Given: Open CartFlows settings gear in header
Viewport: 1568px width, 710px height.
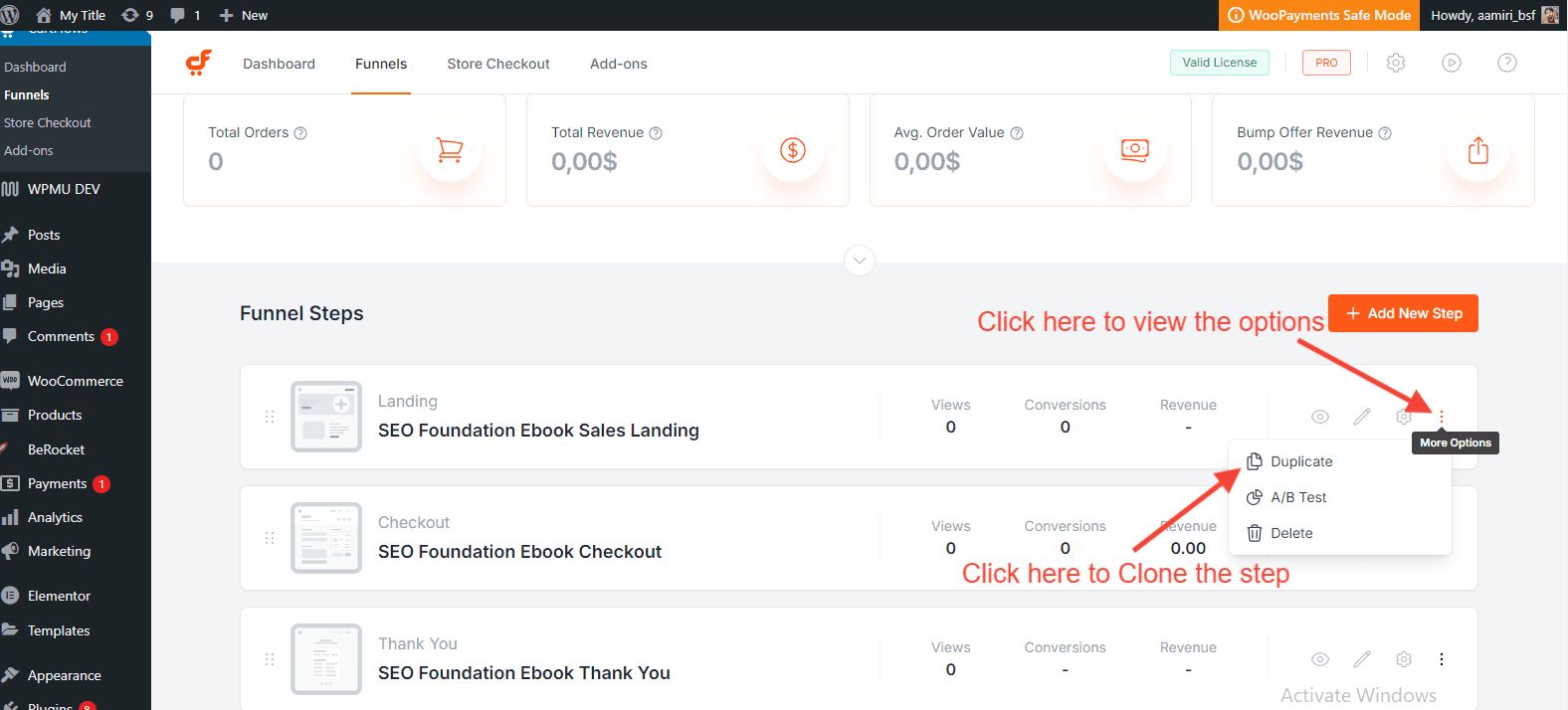Looking at the screenshot, I should pos(1396,63).
